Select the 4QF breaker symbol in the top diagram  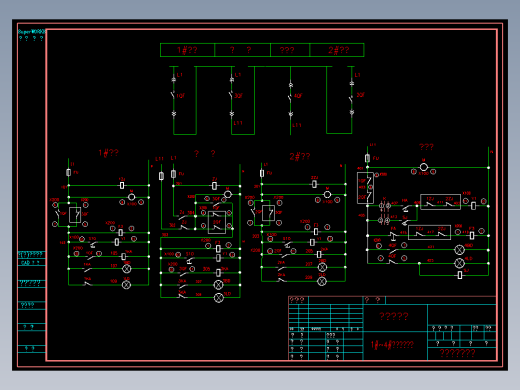[290, 97]
